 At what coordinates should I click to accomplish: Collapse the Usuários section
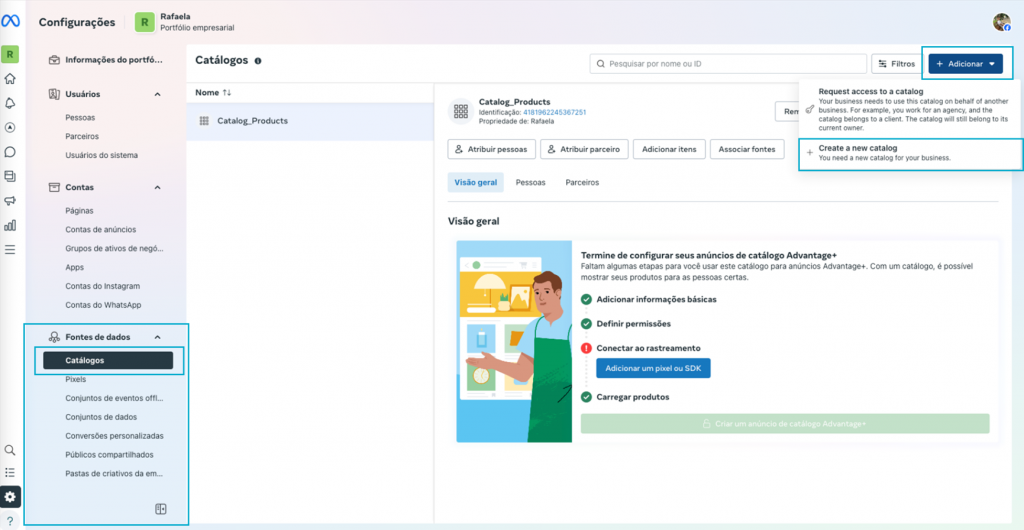pyautogui.click(x=157, y=94)
